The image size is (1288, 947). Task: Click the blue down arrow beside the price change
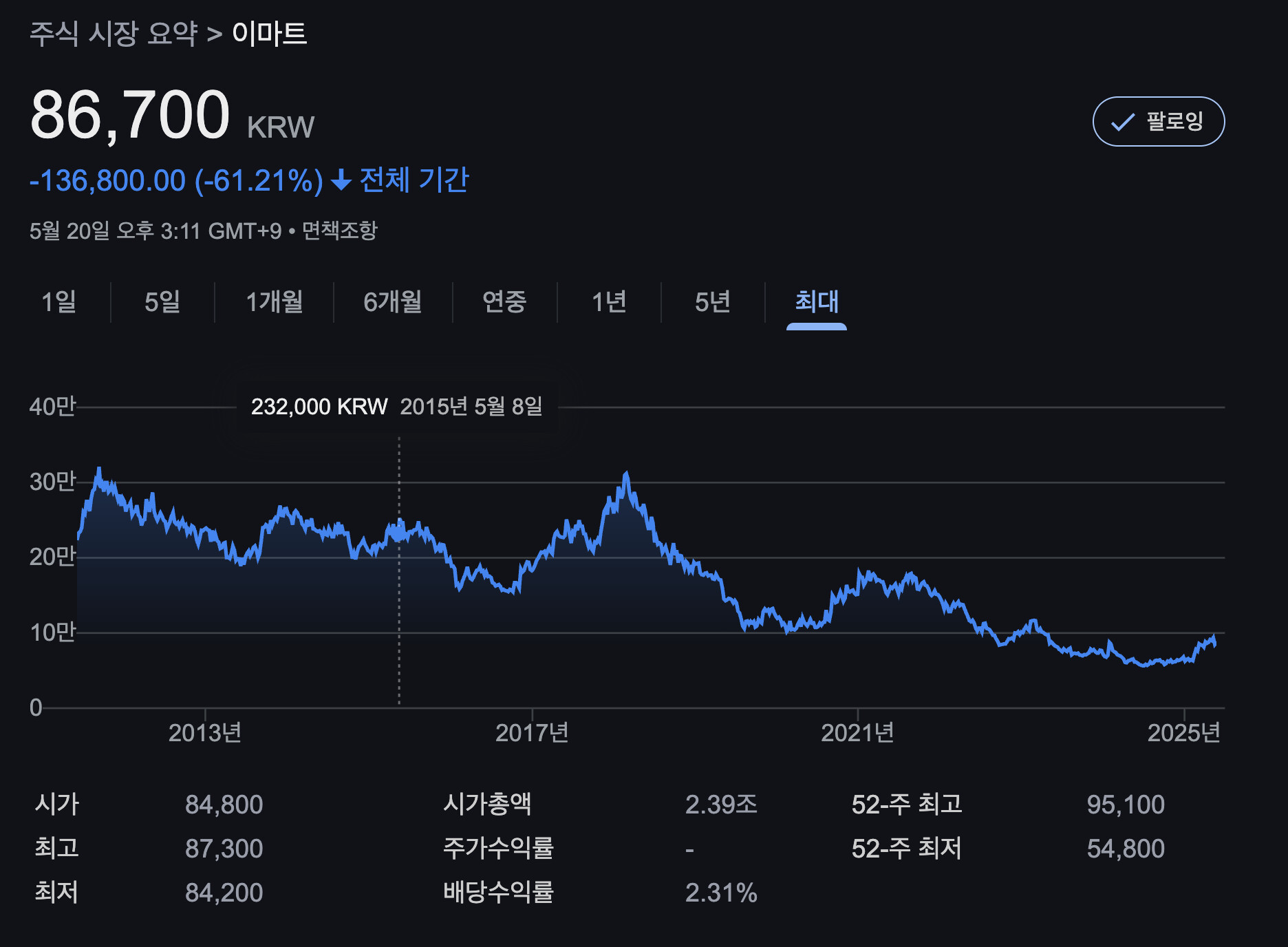click(x=341, y=181)
